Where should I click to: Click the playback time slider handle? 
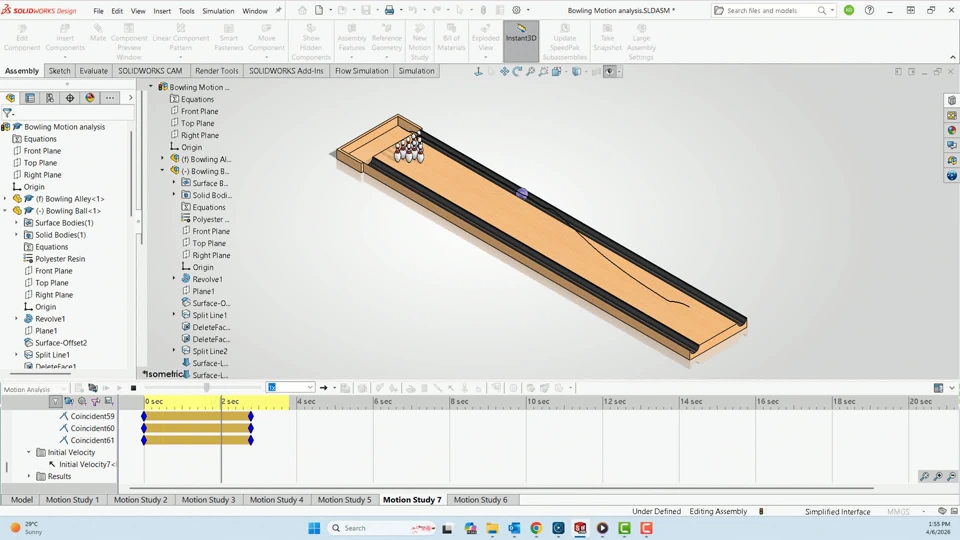tap(207, 388)
